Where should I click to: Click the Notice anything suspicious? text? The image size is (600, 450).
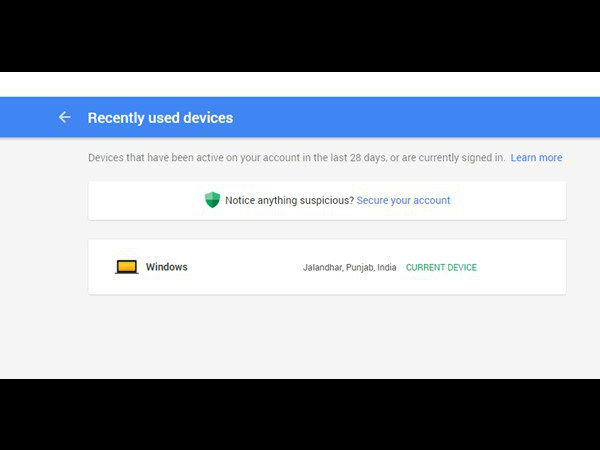tap(289, 200)
